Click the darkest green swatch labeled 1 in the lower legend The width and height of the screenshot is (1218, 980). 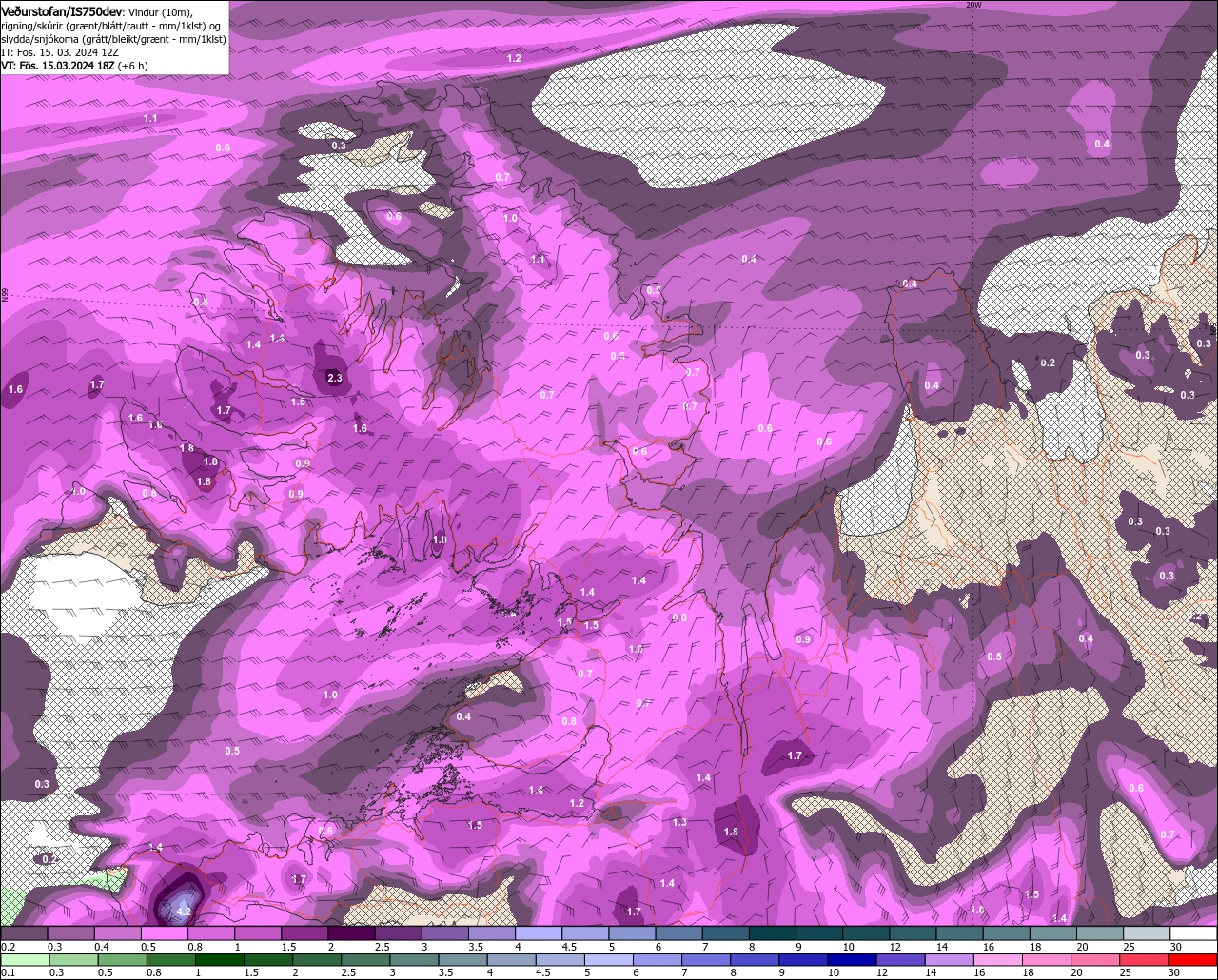(x=219, y=960)
